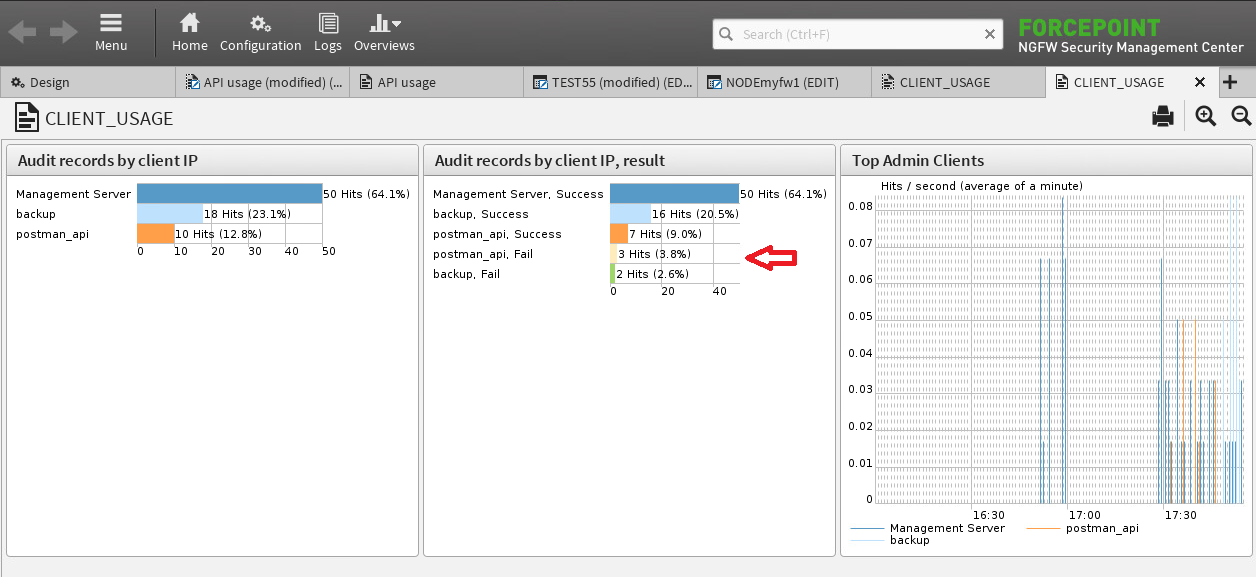The image size is (1256, 577).
Task: Switch to the TEST55 (modified) tab
Action: click(x=610, y=81)
